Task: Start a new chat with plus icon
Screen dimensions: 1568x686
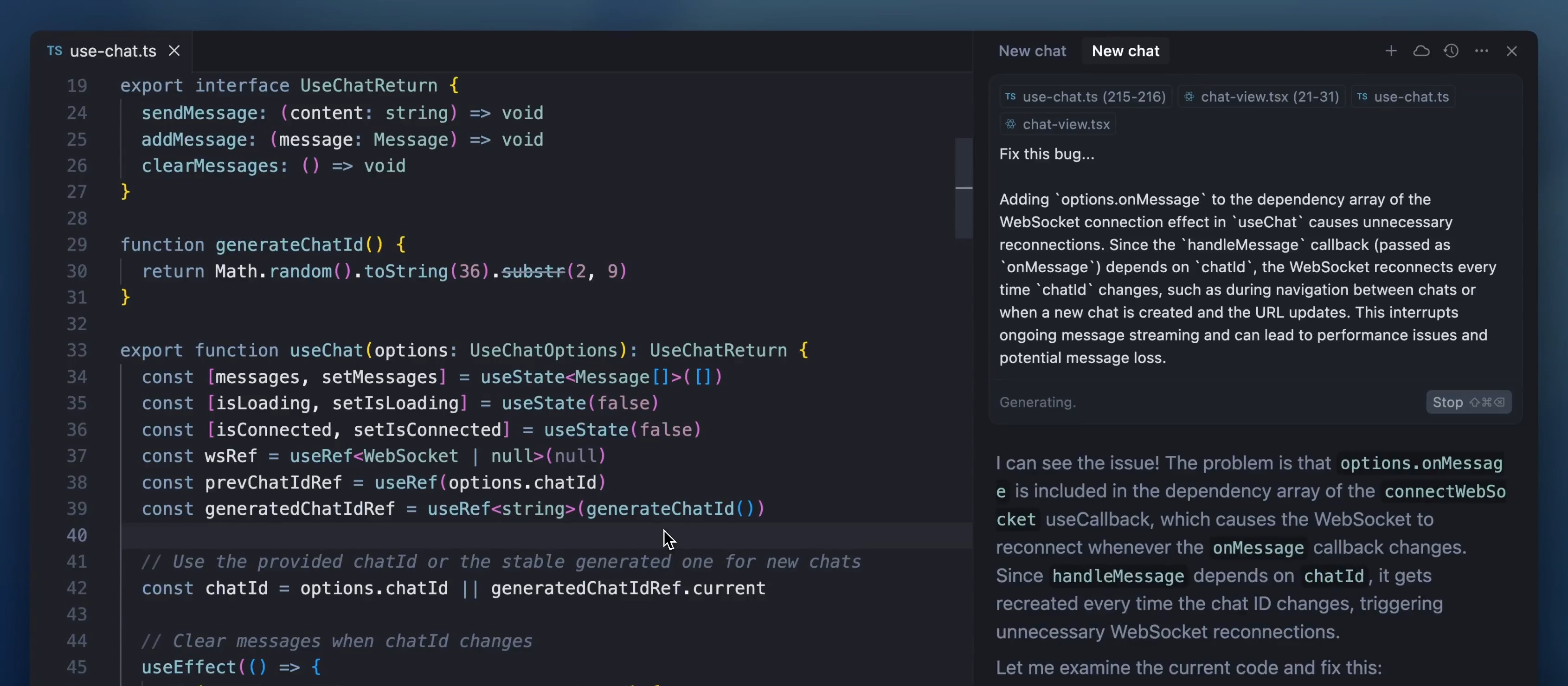Action: click(1390, 51)
